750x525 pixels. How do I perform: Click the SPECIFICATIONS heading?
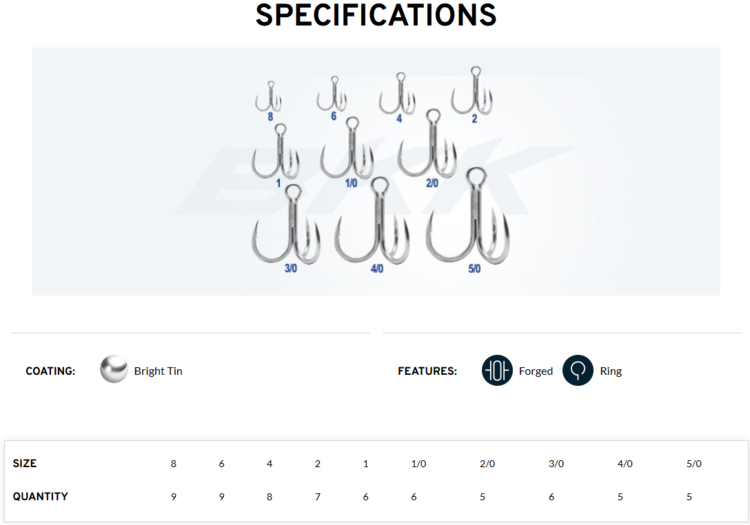[x=375, y=15]
